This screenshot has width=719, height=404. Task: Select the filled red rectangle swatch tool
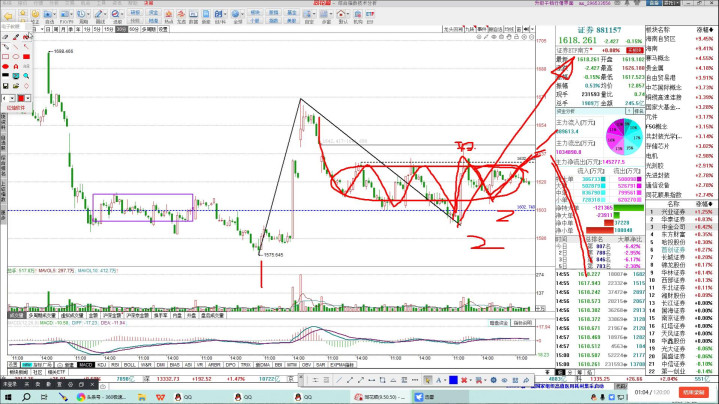click(x=26, y=57)
